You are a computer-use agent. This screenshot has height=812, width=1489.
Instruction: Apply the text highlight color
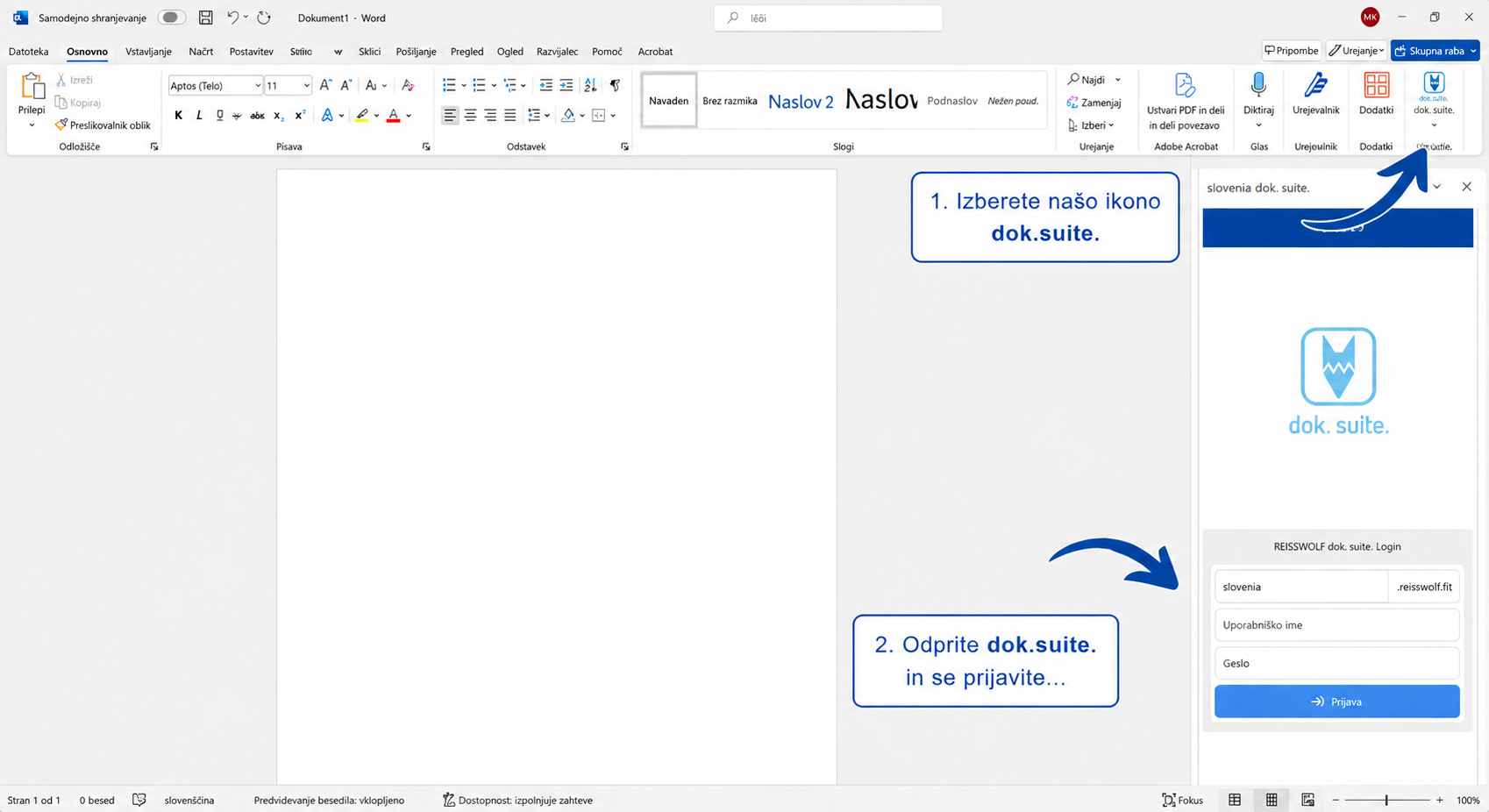coord(362,115)
